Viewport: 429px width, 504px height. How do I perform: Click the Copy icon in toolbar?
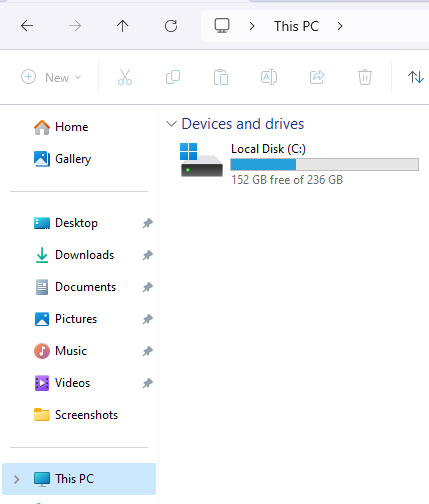coord(173,77)
